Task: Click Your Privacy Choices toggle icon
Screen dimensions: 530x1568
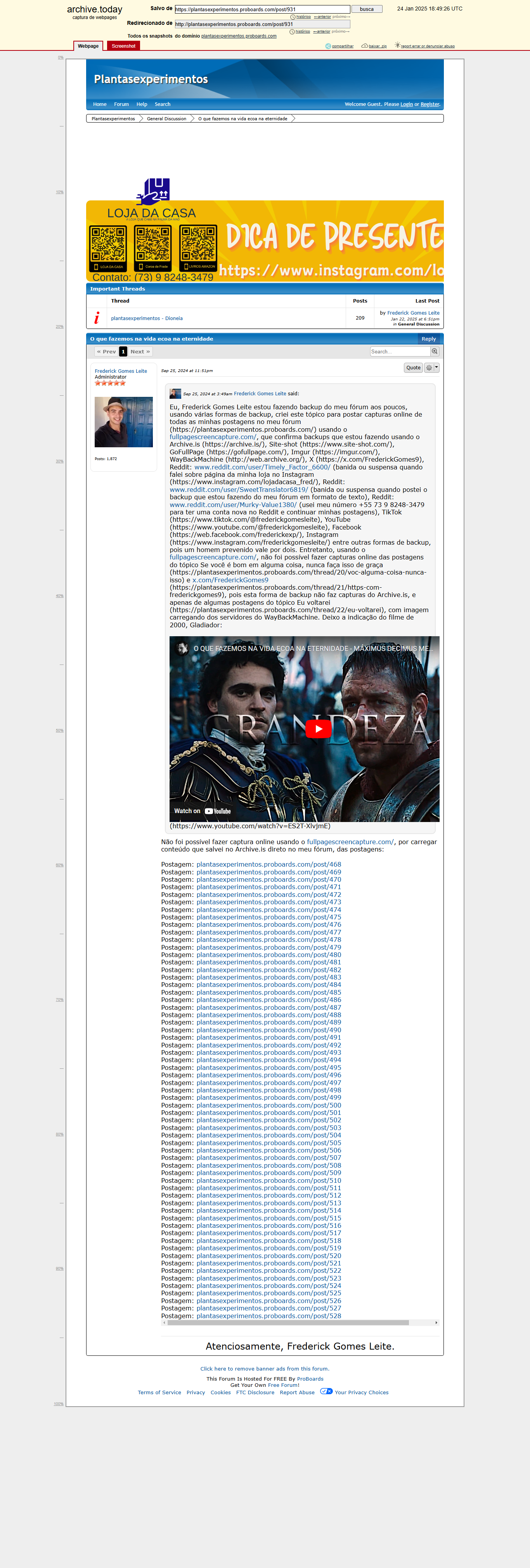Action: point(326,1391)
